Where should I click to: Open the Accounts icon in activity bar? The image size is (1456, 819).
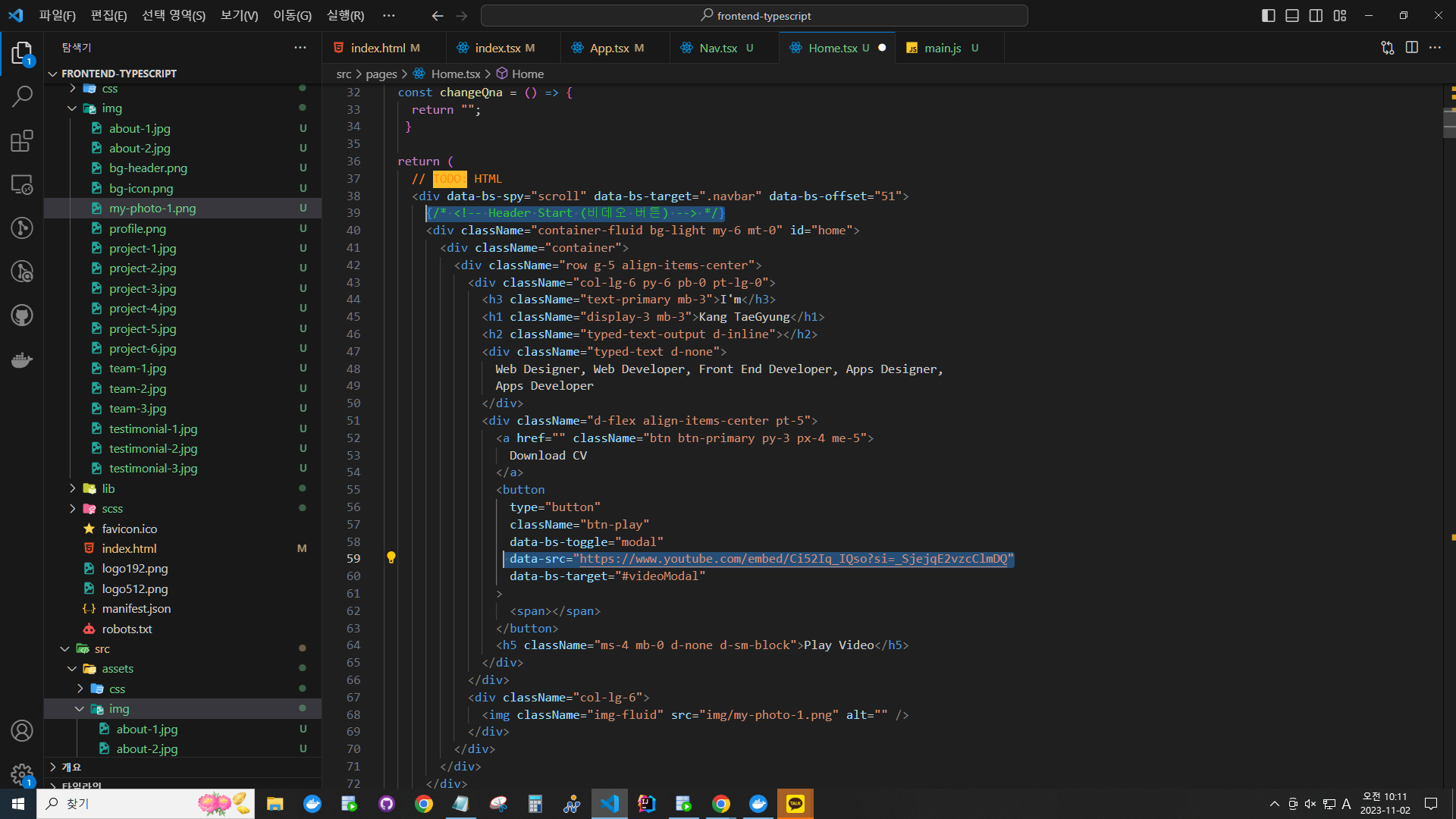coord(22,730)
